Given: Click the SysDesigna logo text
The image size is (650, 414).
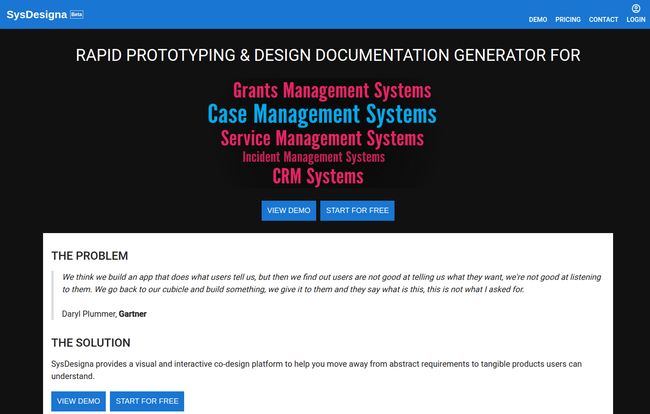Looking at the screenshot, I should 36,15.
